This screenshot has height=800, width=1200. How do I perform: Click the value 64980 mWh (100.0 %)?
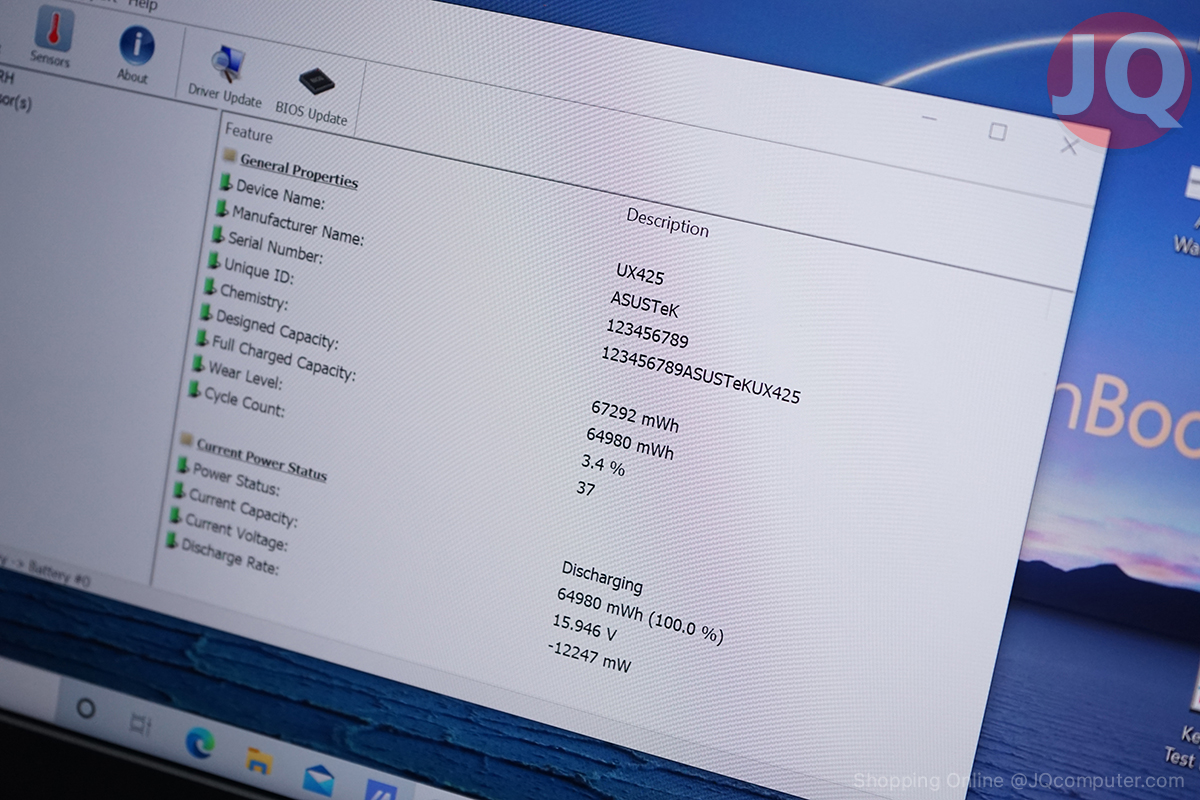[x=640, y=615]
